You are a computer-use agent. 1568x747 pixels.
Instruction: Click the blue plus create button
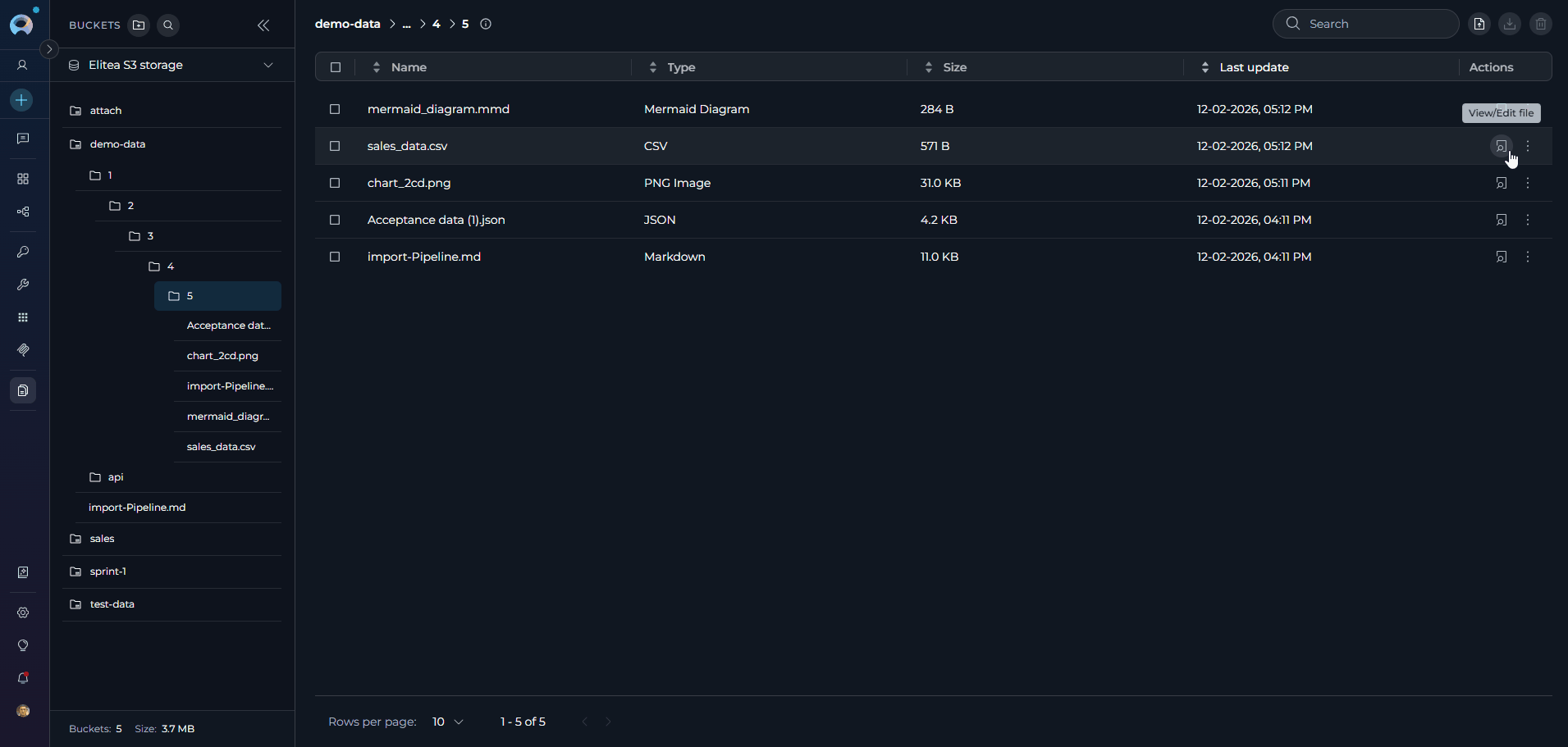click(22, 100)
